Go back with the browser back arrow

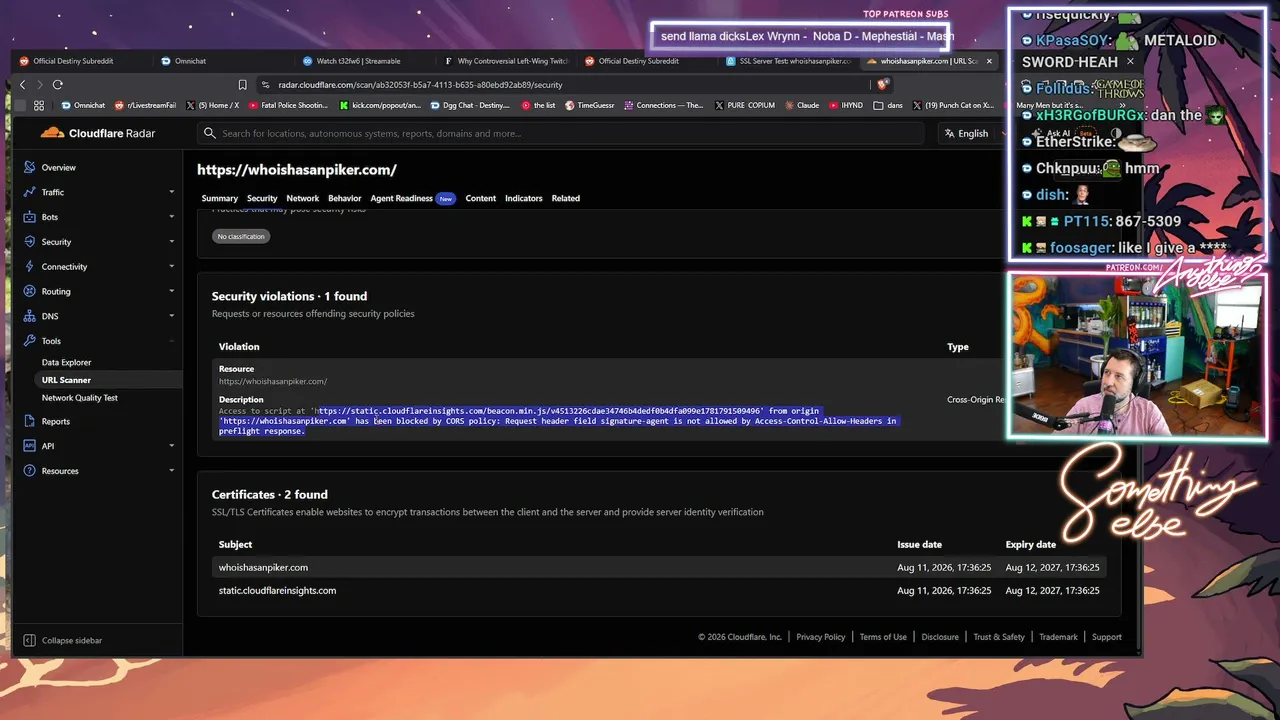23,85
